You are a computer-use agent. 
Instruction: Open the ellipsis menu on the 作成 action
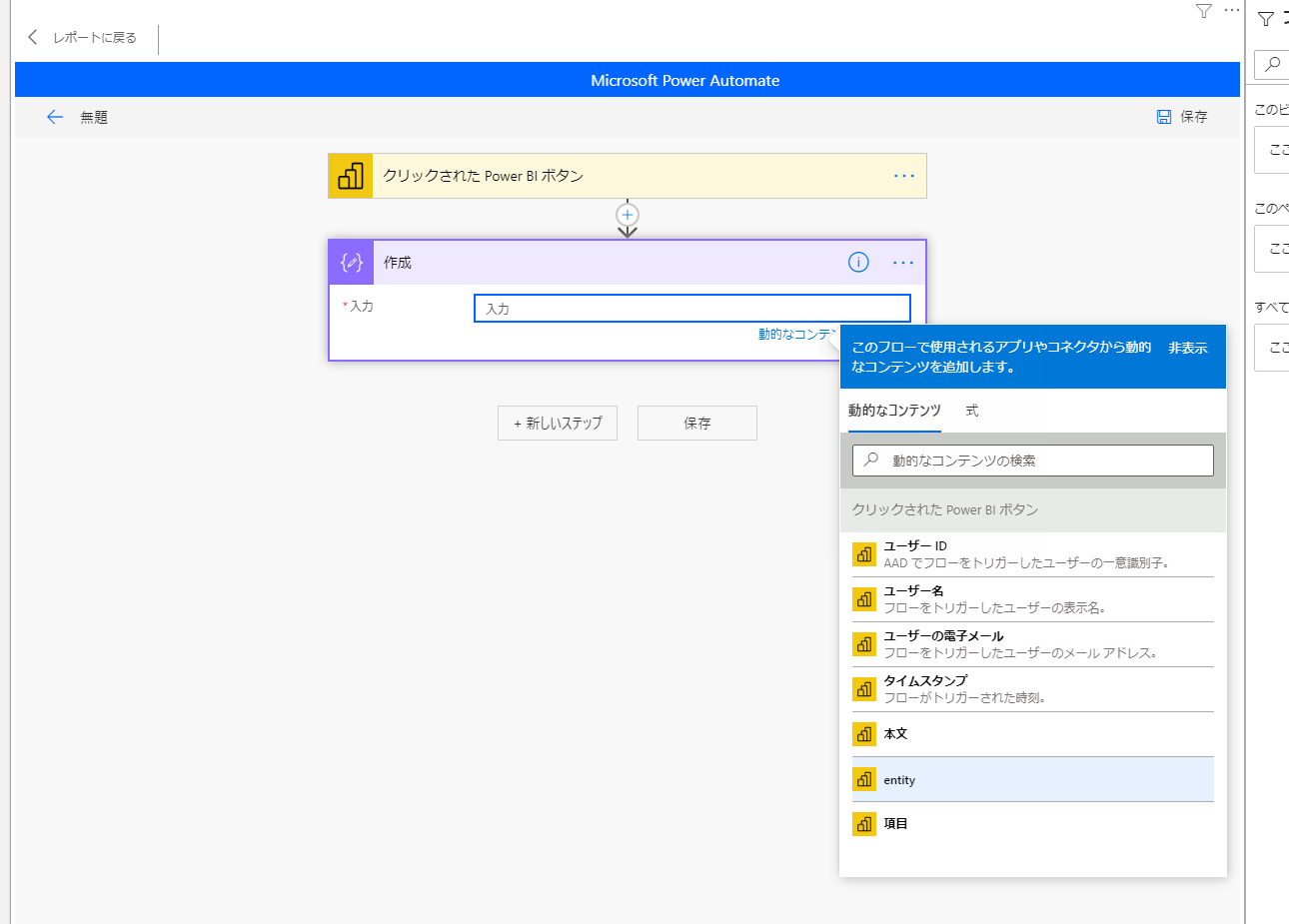point(903,262)
